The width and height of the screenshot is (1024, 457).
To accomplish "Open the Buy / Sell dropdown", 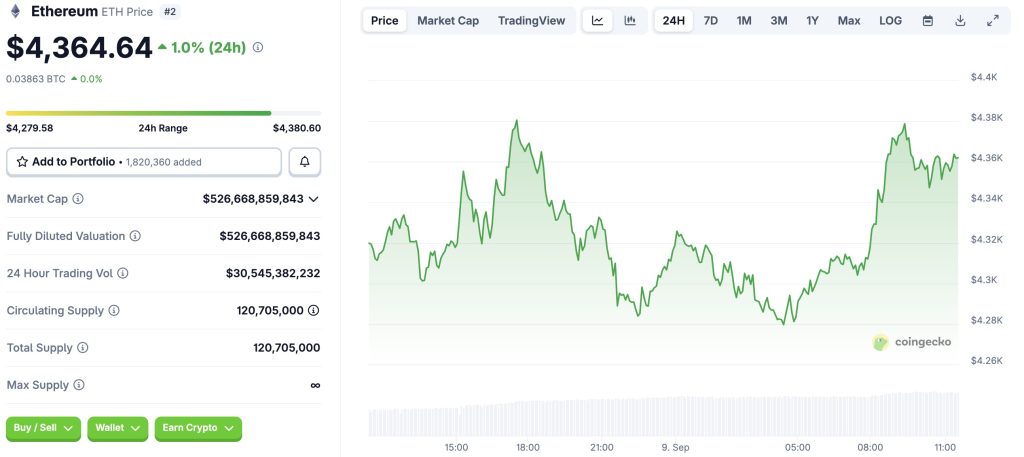I will [43, 428].
